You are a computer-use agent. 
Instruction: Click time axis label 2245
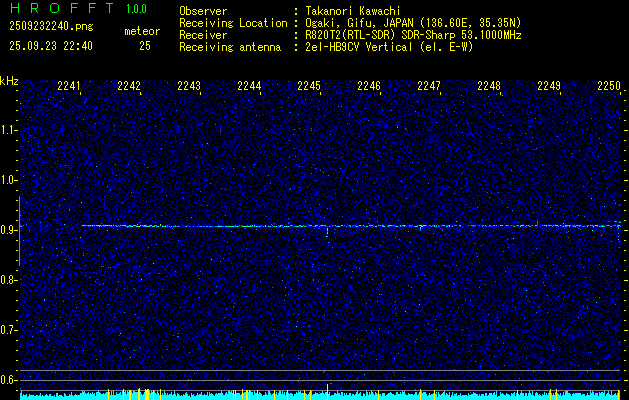point(309,86)
